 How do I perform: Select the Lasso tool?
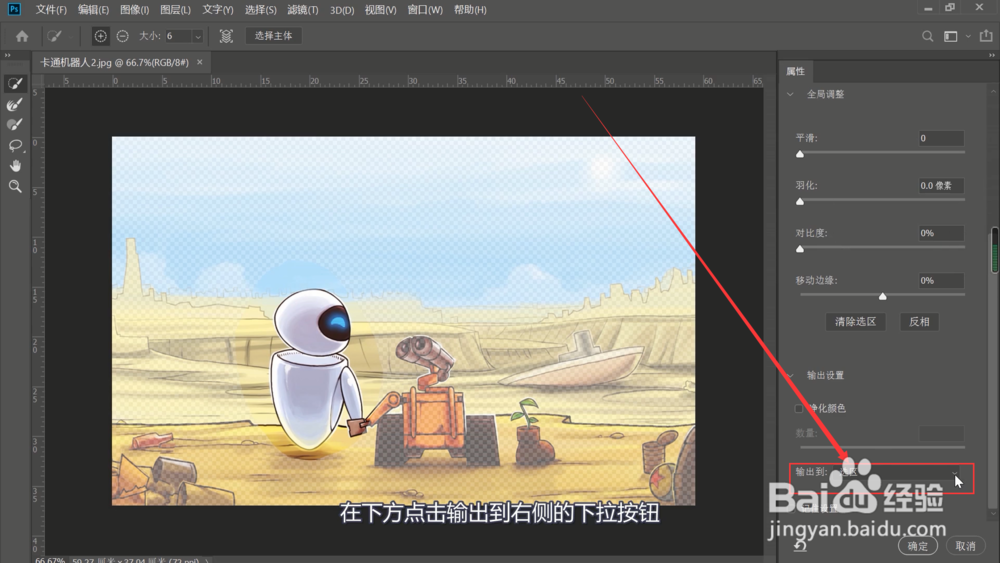15,145
